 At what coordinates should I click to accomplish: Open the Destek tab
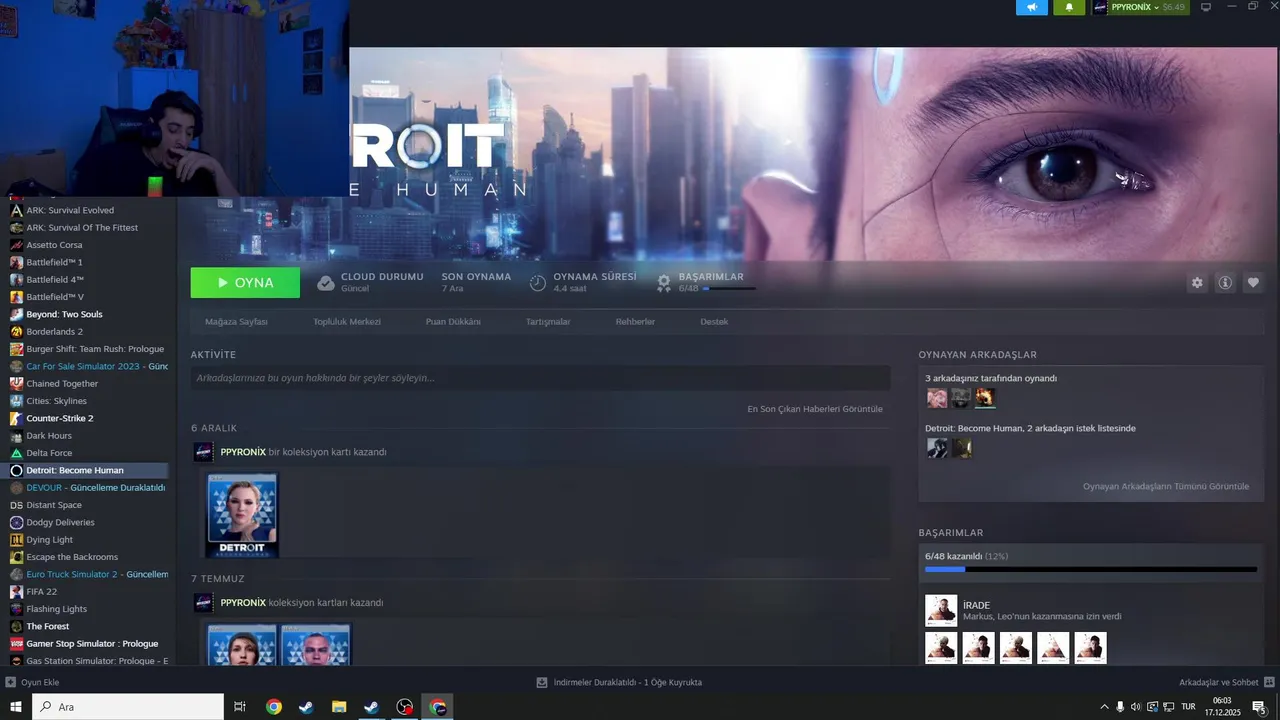714,322
